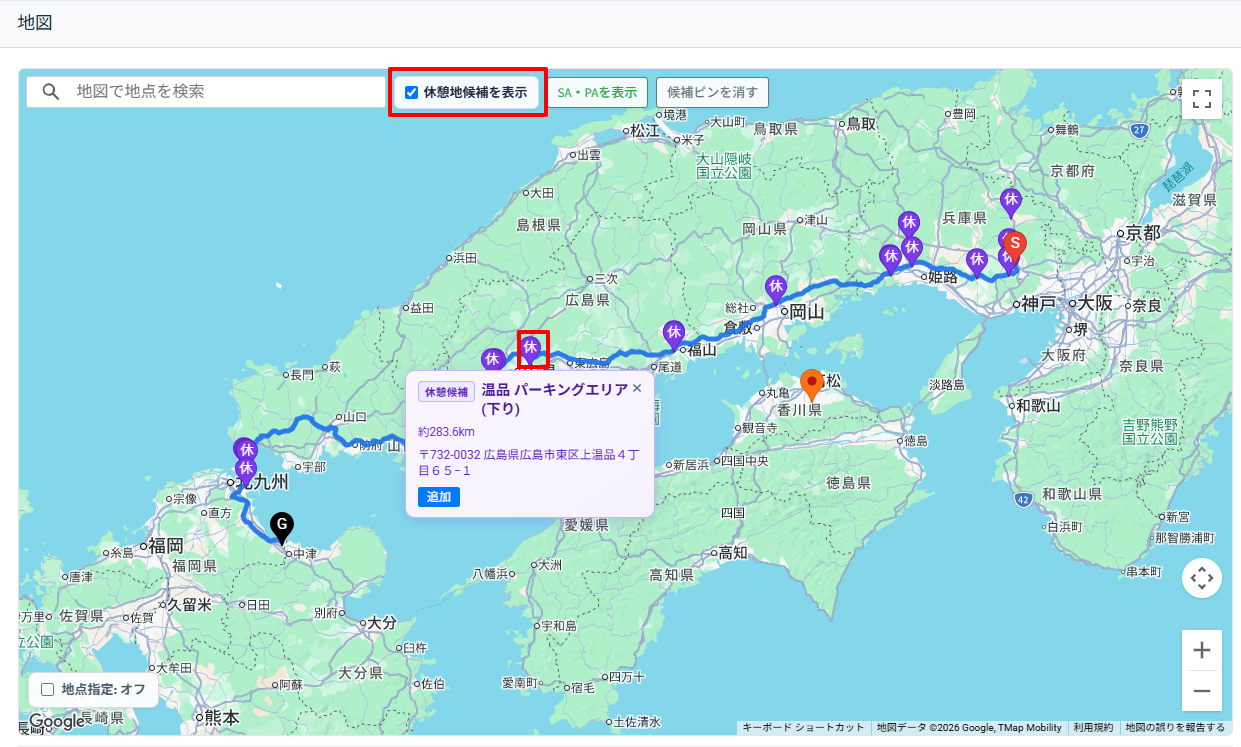The width and height of the screenshot is (1241, 747).
Task: Click the SA・PAを表示 button
Action: coord(597,92)
